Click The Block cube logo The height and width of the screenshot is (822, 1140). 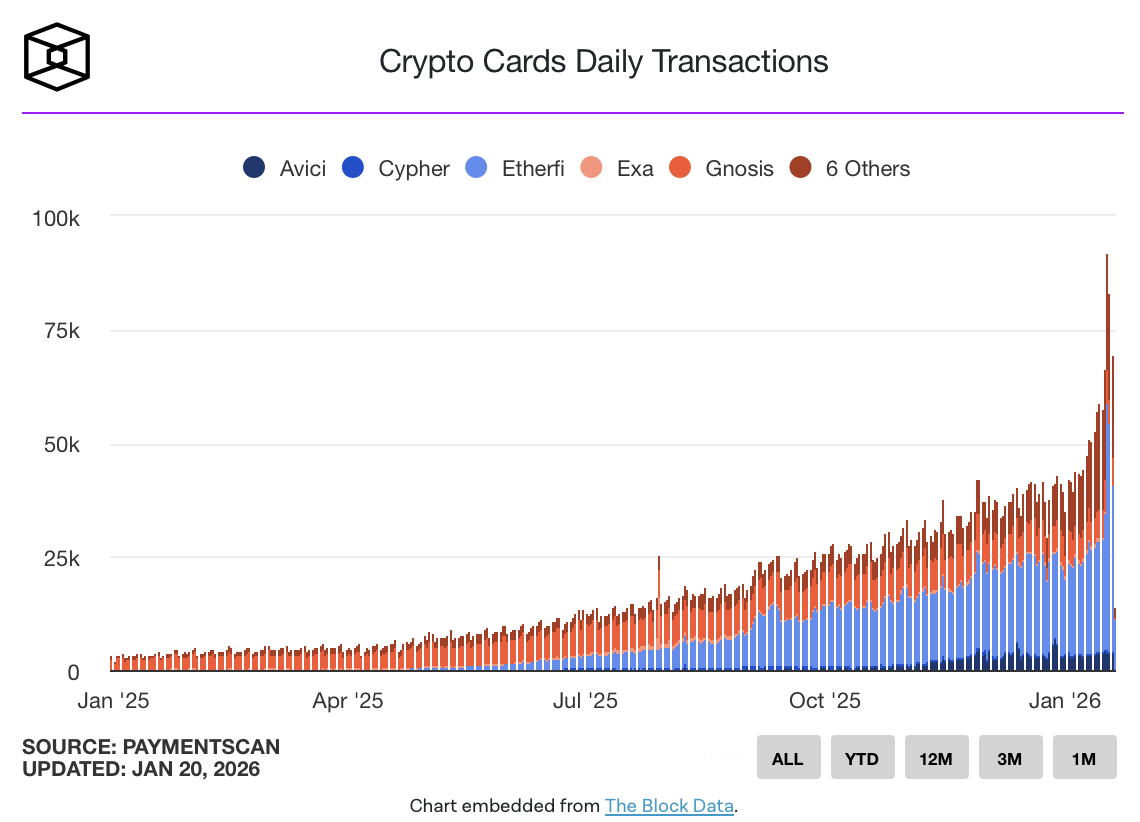(57, 56)
